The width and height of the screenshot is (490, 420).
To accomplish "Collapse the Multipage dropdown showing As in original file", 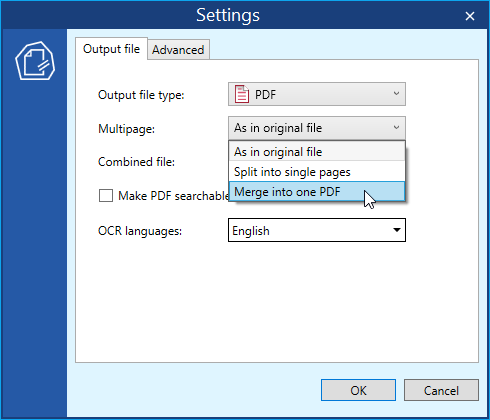I will click(317, 128).
